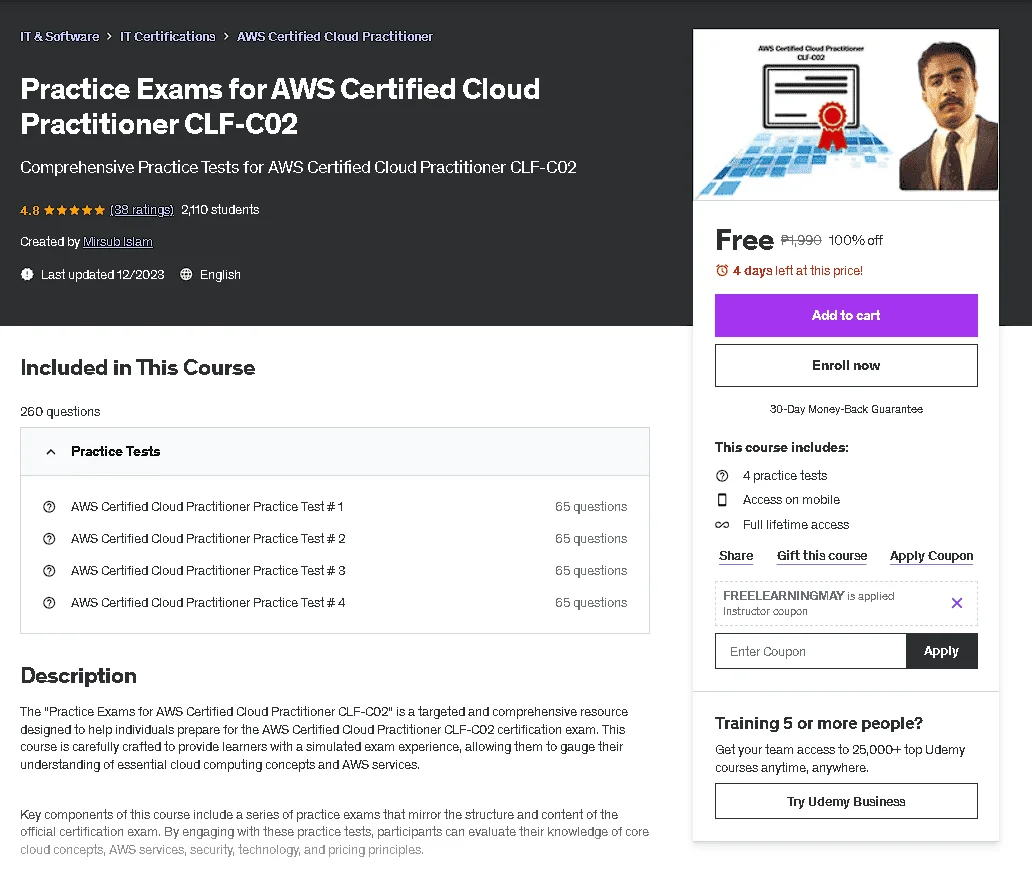Viewport: 1032px width, 890px height.
Task: Remove the FREELEARNINGMAY coupon with X
Action: 956,603
